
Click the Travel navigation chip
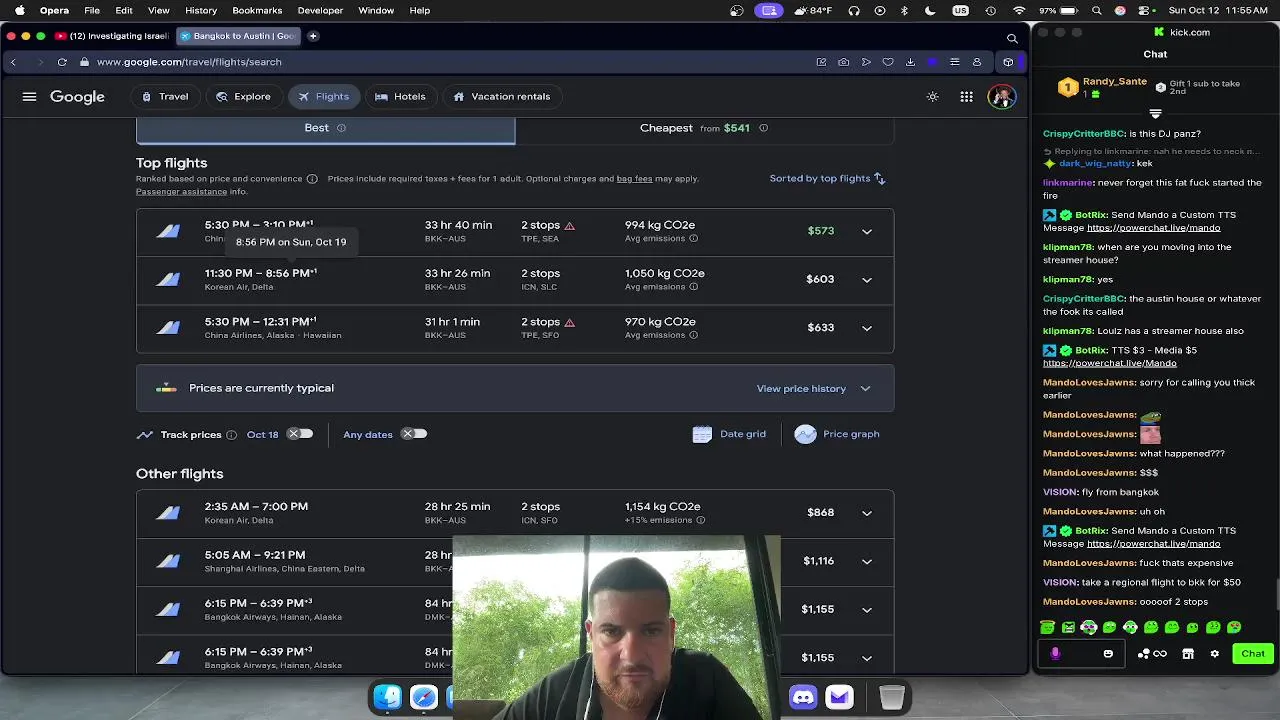pyautogui.click(x=164, y=97)
